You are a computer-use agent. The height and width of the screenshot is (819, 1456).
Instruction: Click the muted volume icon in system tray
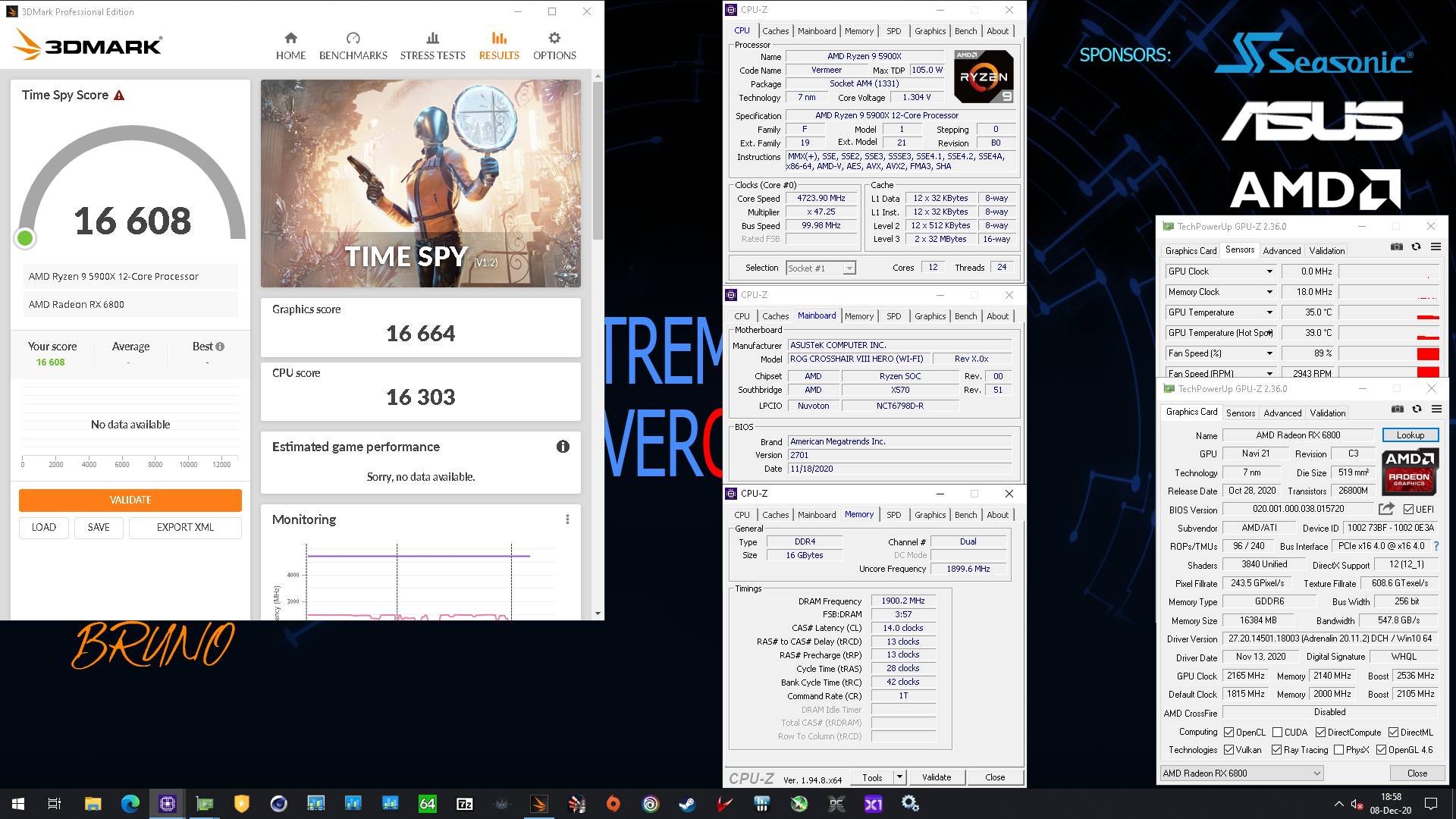(x=1357, y=804)
